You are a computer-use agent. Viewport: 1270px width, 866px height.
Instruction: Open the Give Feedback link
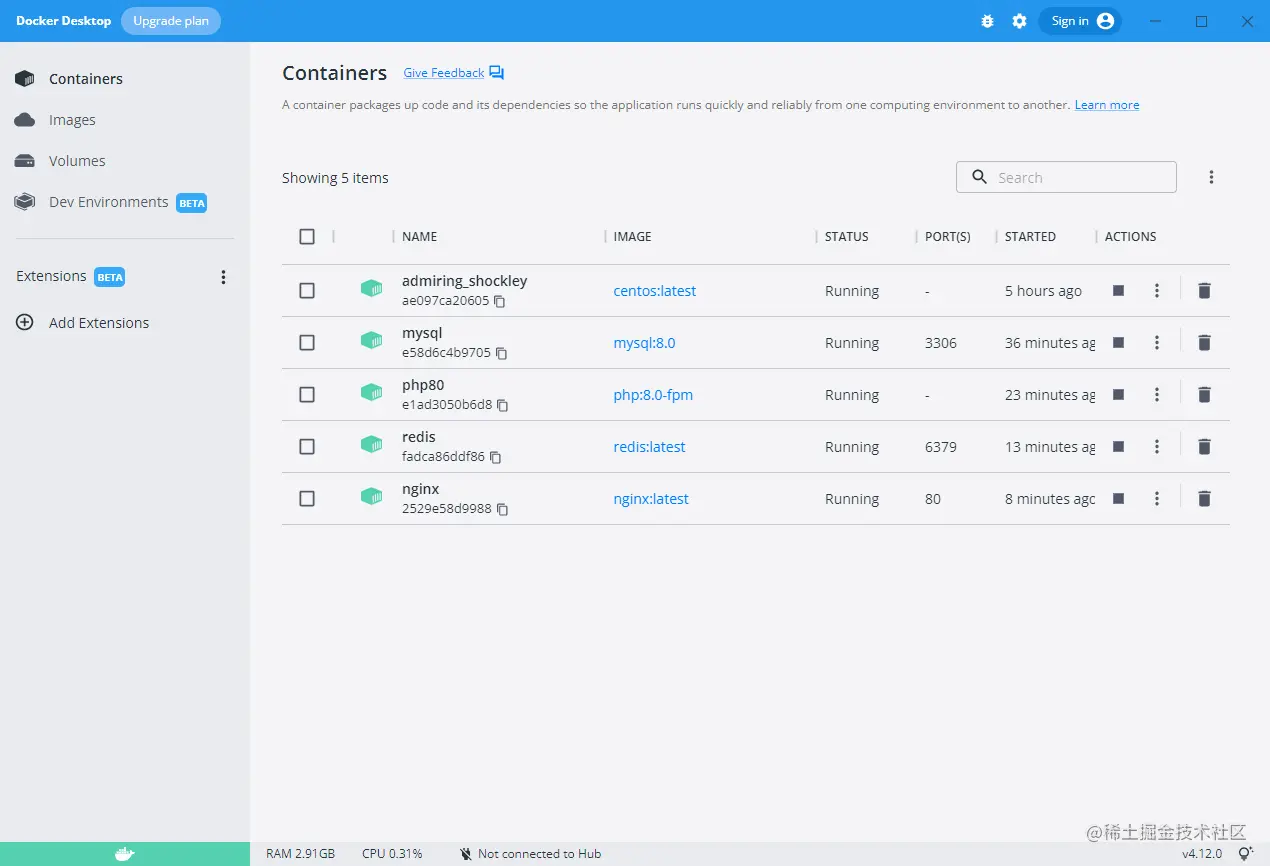[x=444, y=73]
